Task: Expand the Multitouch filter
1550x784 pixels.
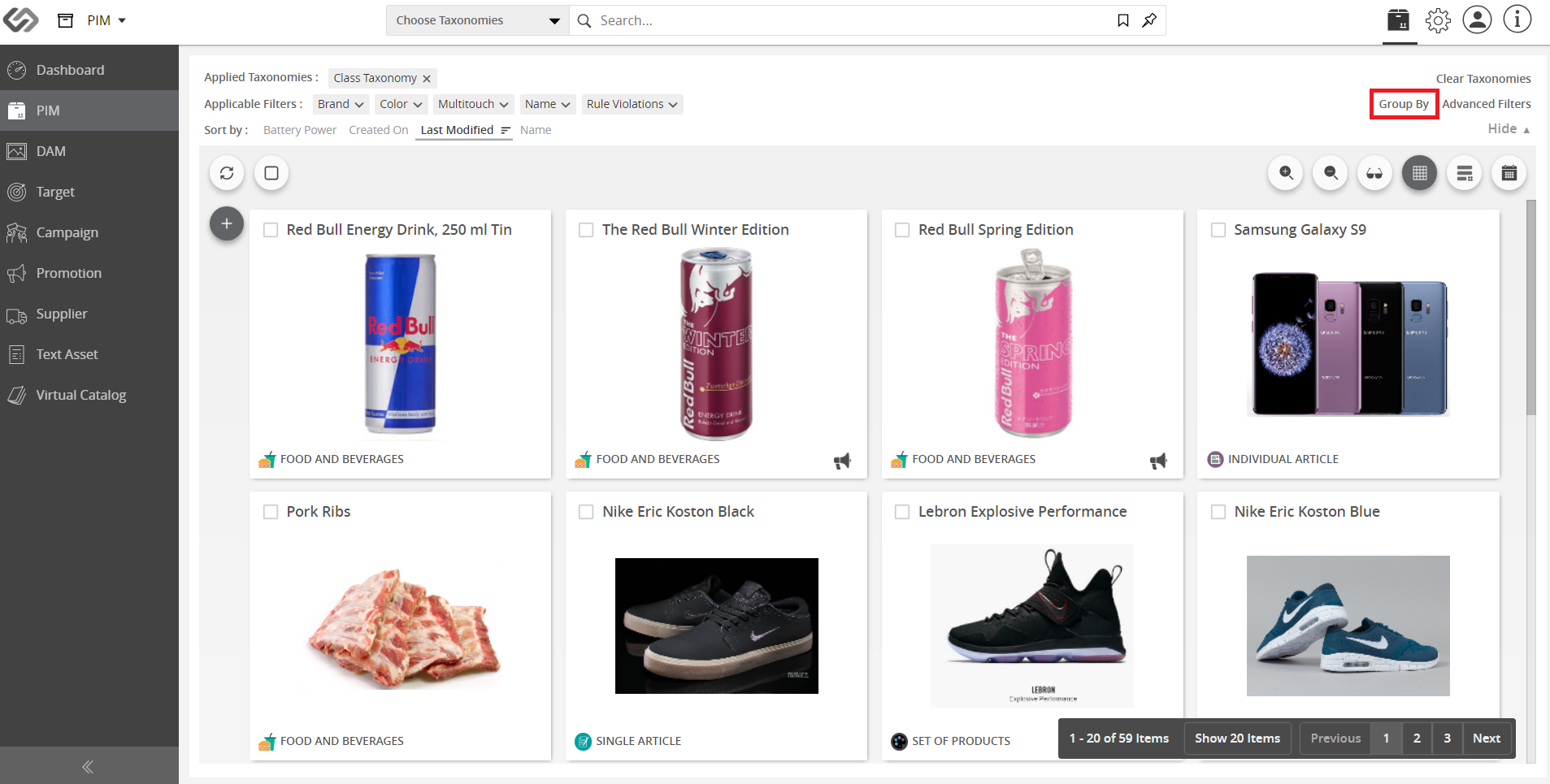Action: [x=473, y=104]
